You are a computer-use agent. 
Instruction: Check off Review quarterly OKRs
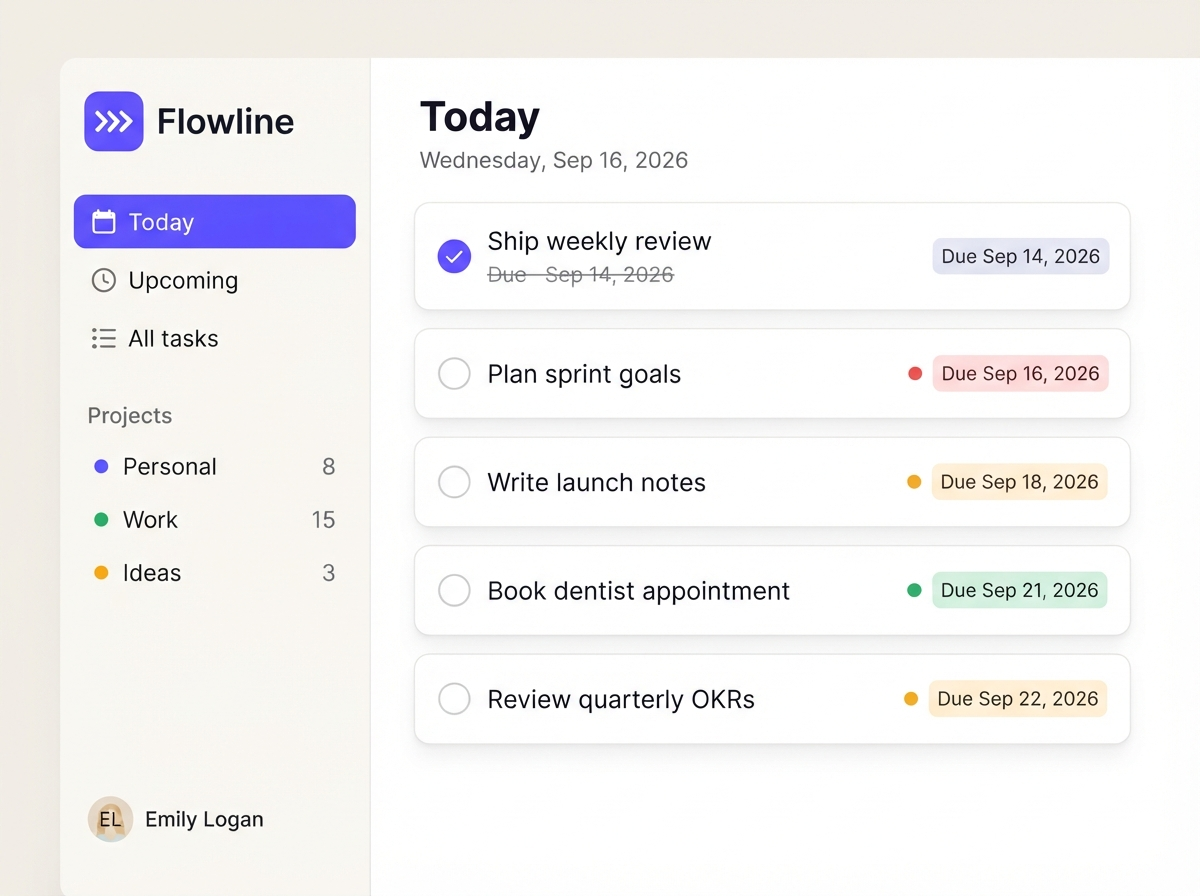point(454,699)
